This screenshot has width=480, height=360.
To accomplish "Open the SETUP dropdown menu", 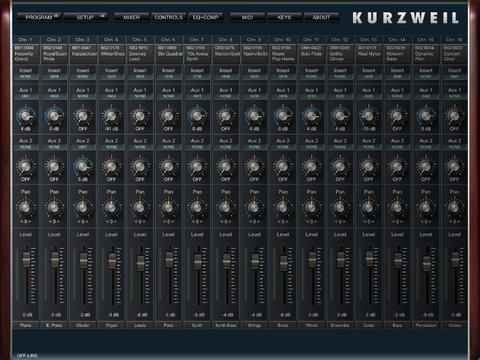I will 85,17.
